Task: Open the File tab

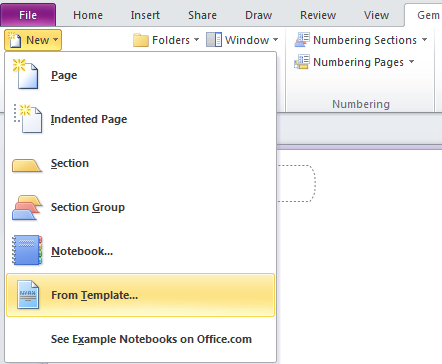Action: click(28, 15)
